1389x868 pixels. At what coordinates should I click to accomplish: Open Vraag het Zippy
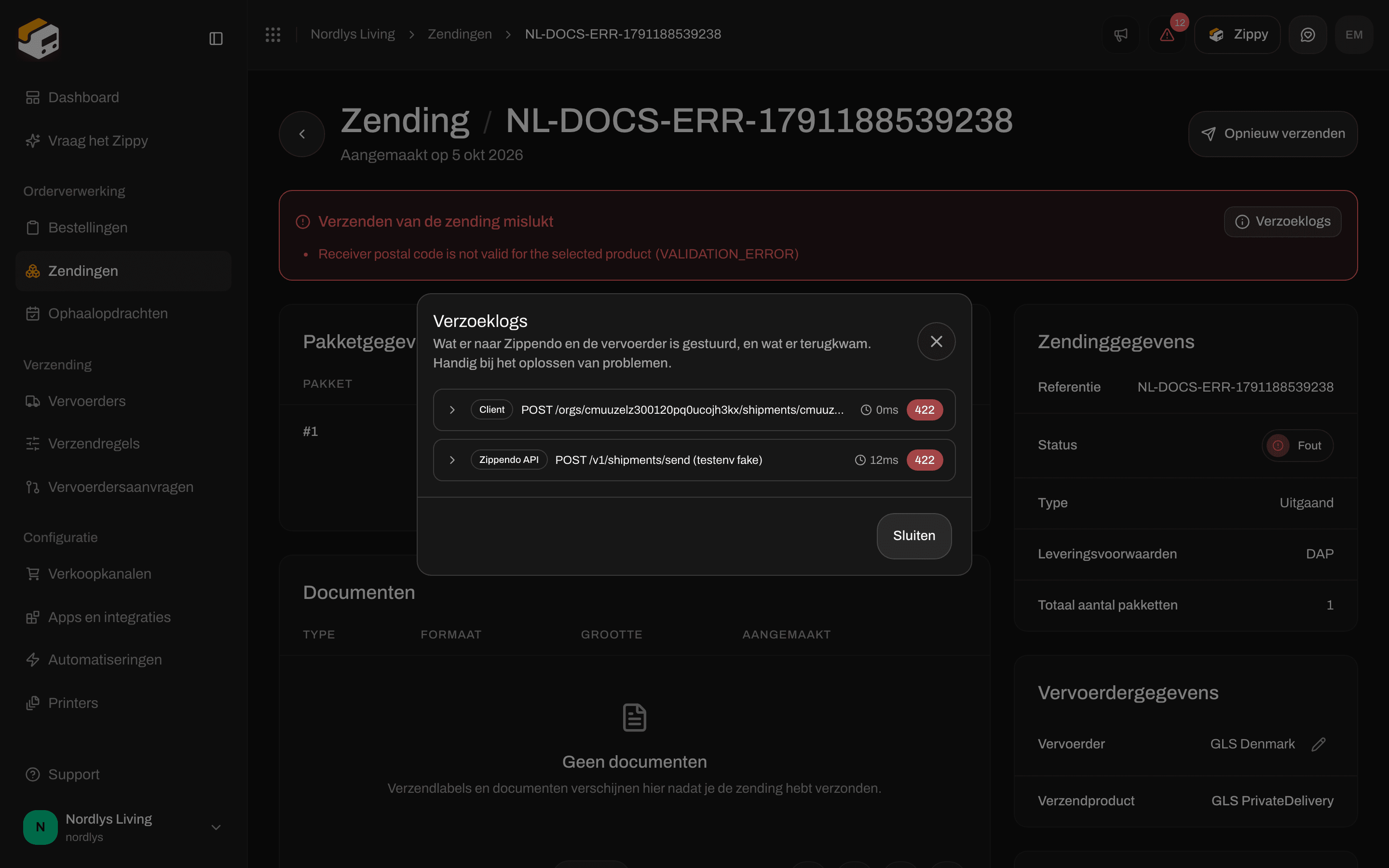point(123,141)
